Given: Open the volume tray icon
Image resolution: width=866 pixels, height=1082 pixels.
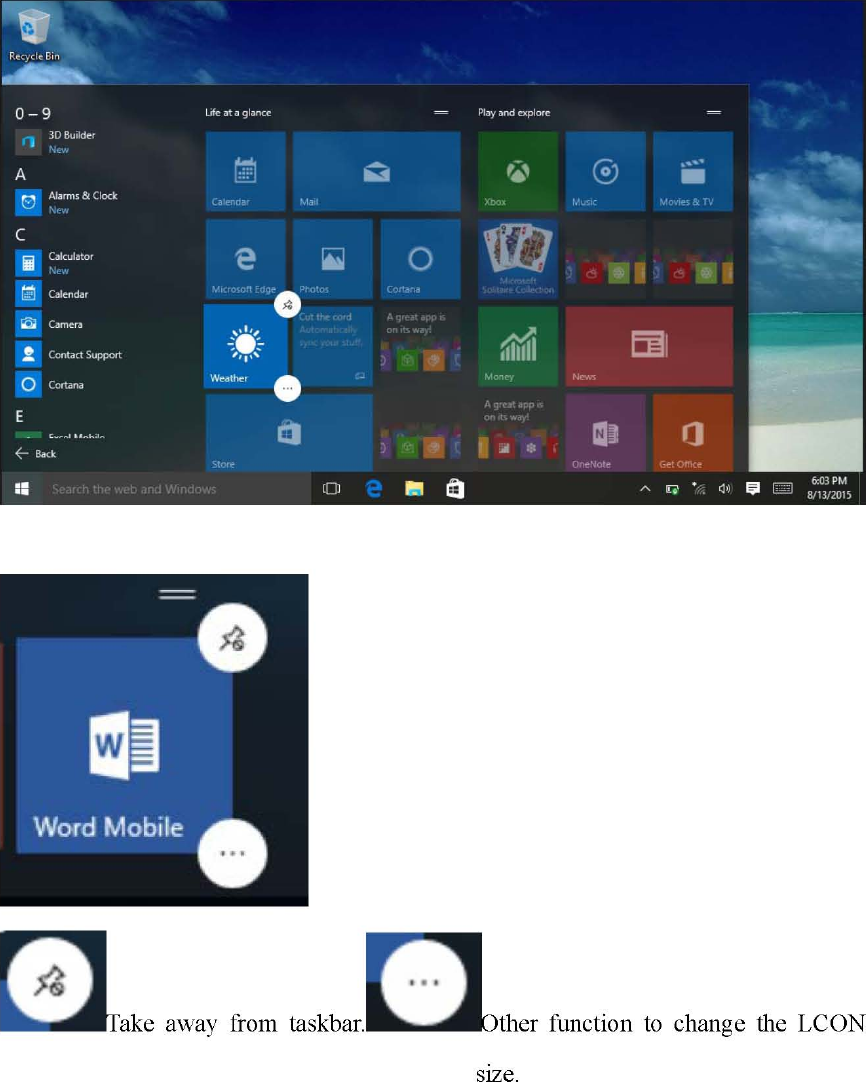Looking at the screenshot, I should 725,489.
